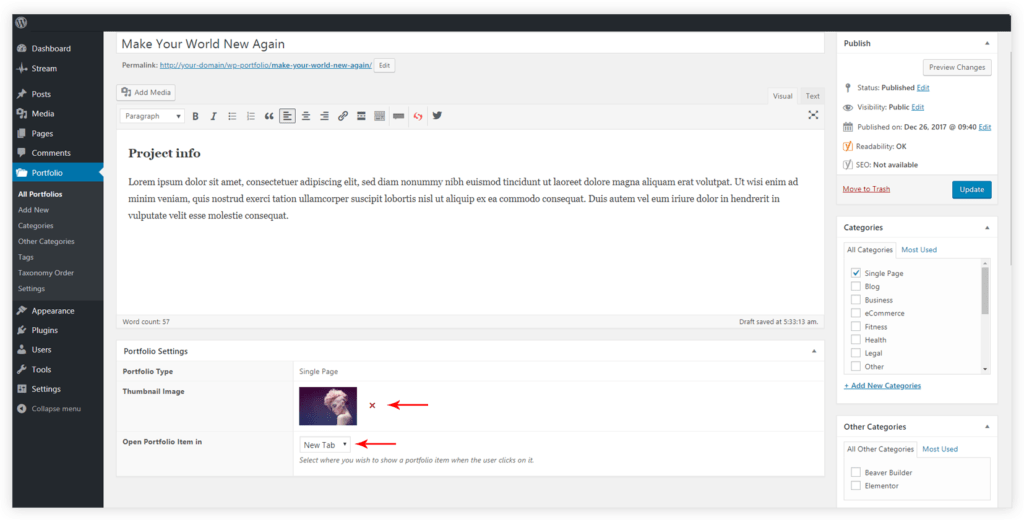Click the insert link icon
The image size is (1024, 520).
tap(343, 116)
